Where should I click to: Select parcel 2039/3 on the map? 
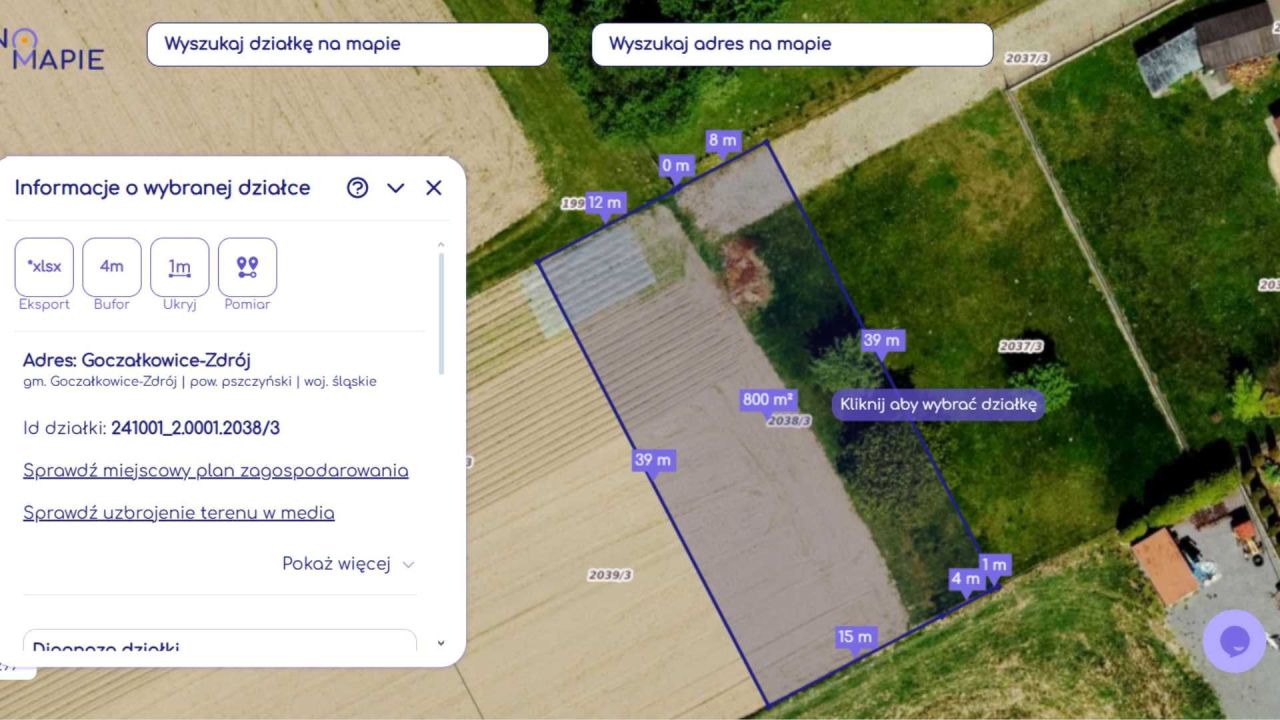point(609,575)
